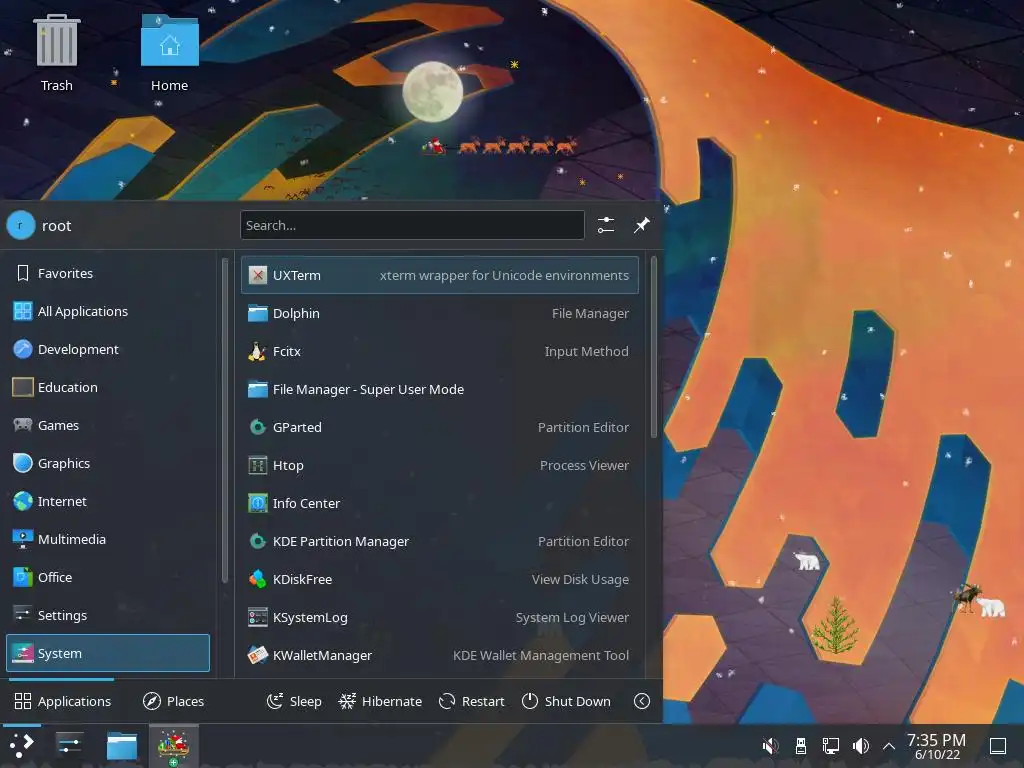
Task: Click the Show Desktop tray button
Action: pyautogui.click(x=998, y=746)
